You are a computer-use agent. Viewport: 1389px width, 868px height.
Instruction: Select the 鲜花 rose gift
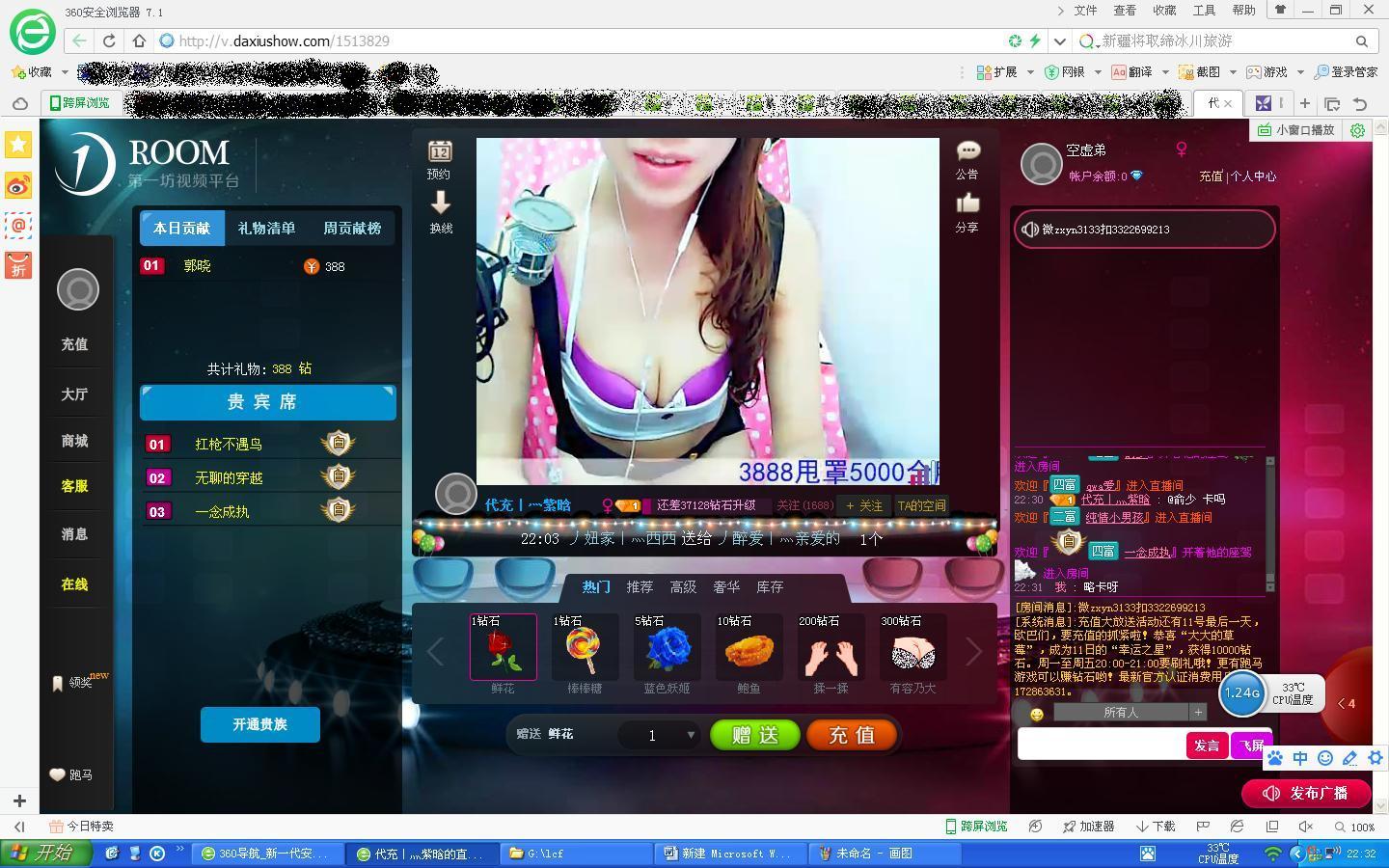click(x=503, y=647)
